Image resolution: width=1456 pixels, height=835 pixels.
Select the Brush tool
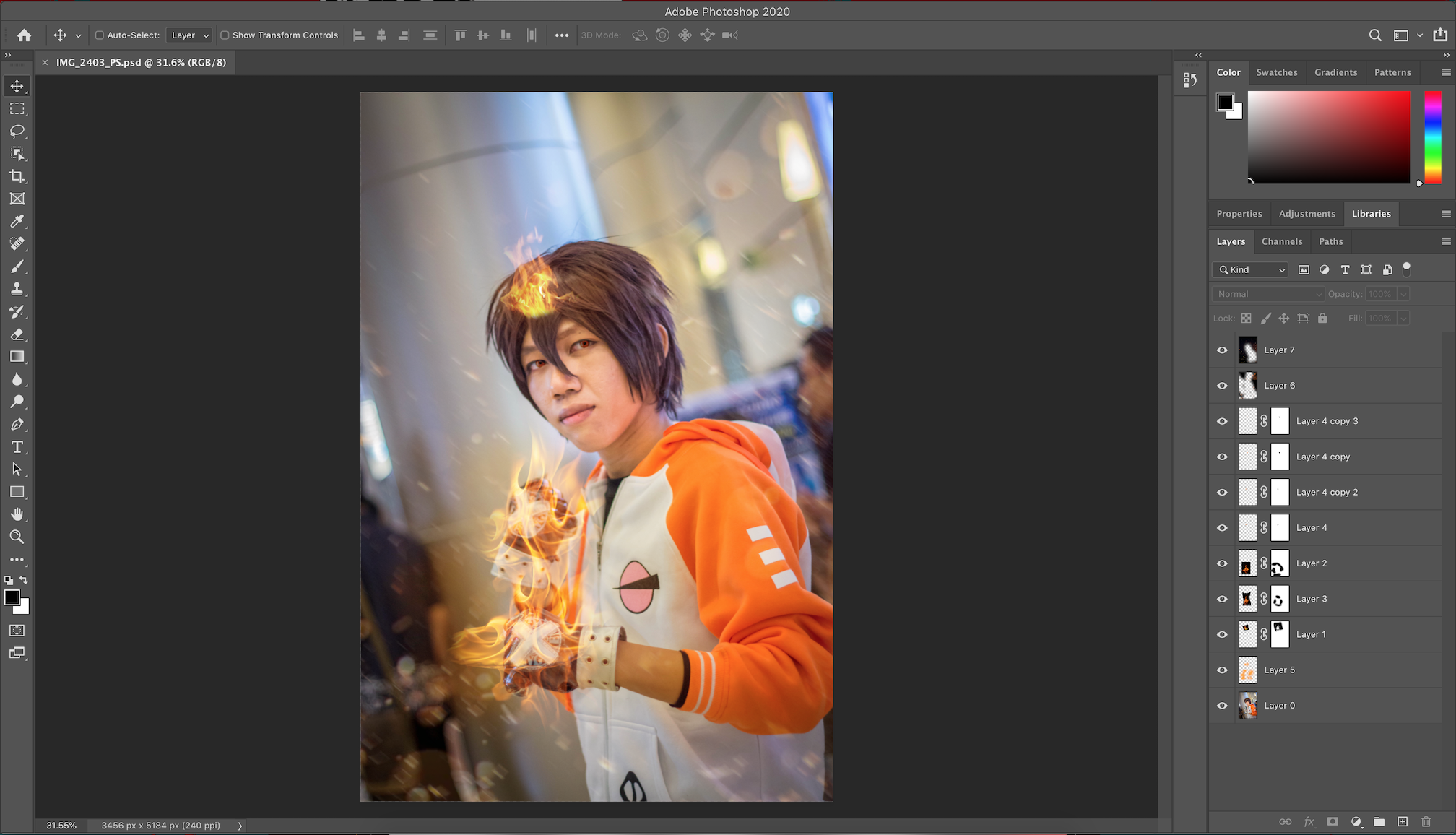(17, 267)
